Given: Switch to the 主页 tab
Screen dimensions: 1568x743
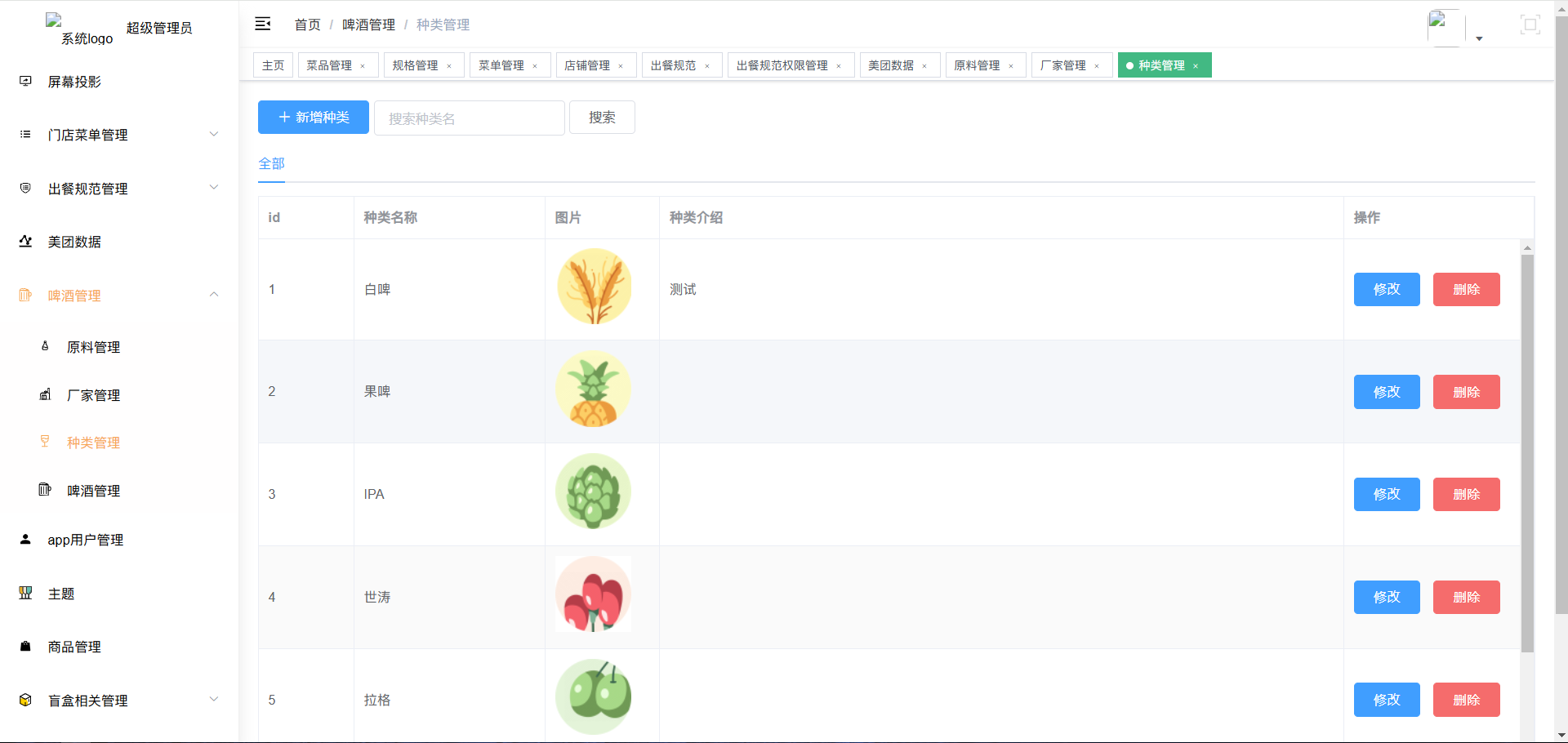Looking at the screenshot, I should pyautogui.click(x=273, y=65).
